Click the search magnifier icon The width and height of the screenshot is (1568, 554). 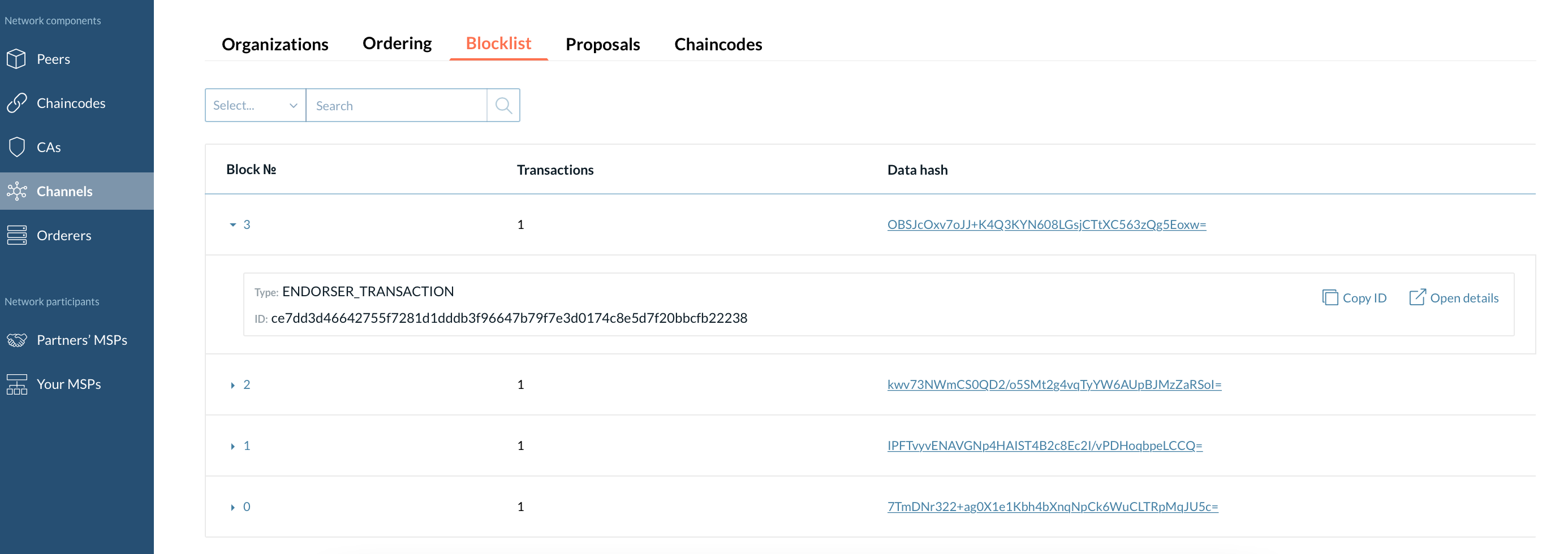[x=503, y=105]
